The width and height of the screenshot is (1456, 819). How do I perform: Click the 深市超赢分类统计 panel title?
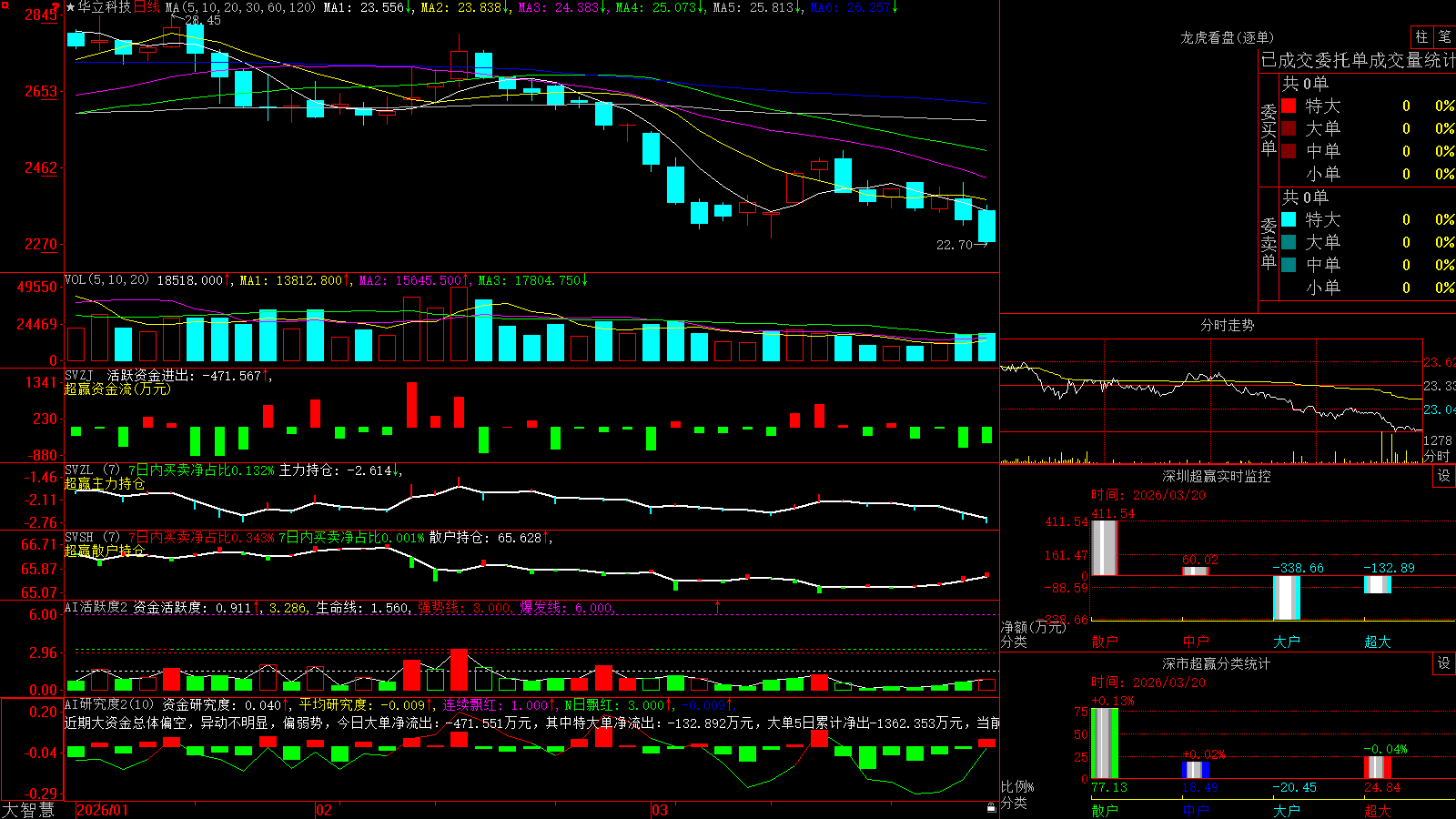coord(1217,663)
